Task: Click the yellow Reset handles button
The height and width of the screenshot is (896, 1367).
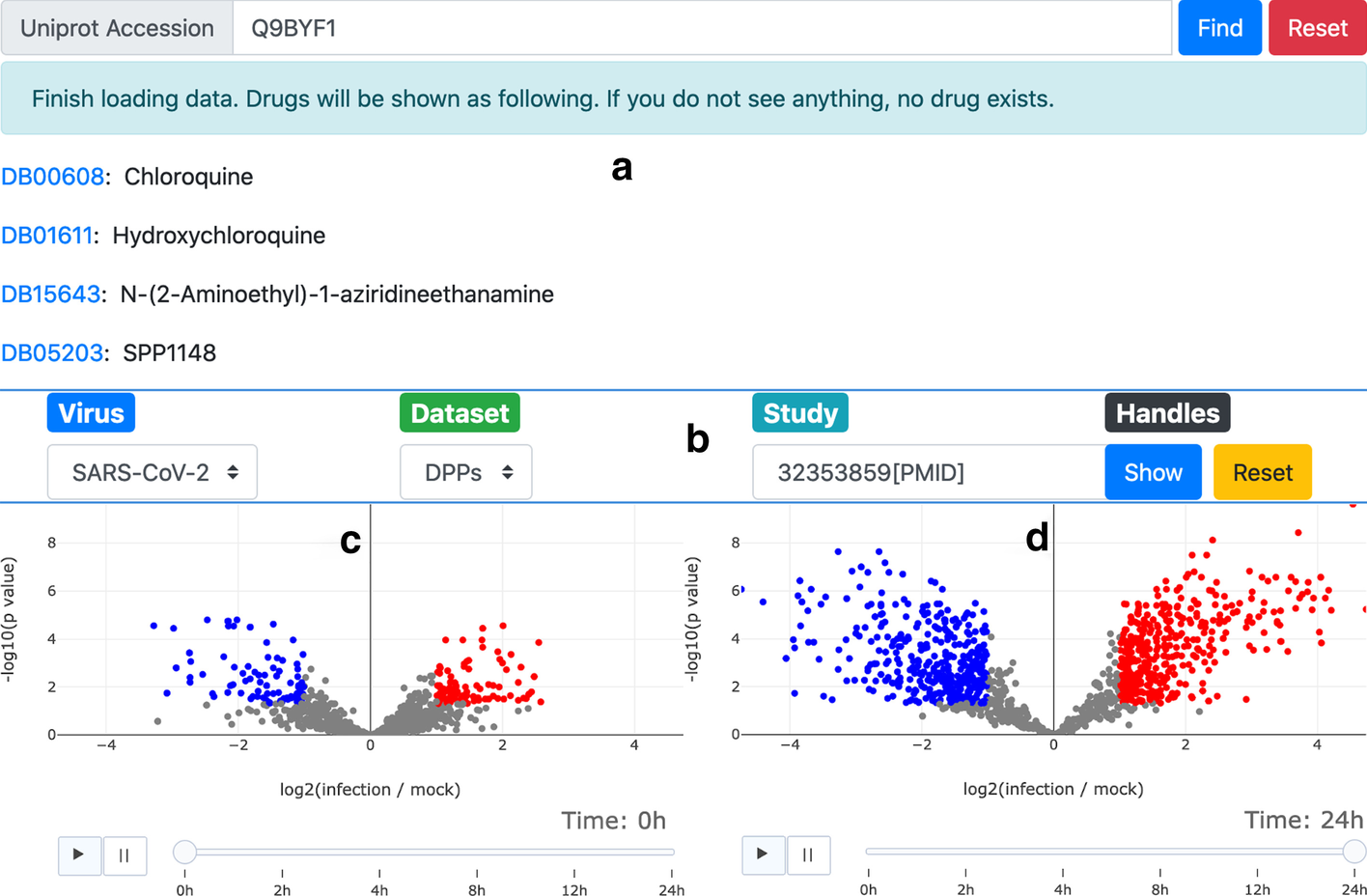Action: pyautogui.click(x=1262, y=472)
